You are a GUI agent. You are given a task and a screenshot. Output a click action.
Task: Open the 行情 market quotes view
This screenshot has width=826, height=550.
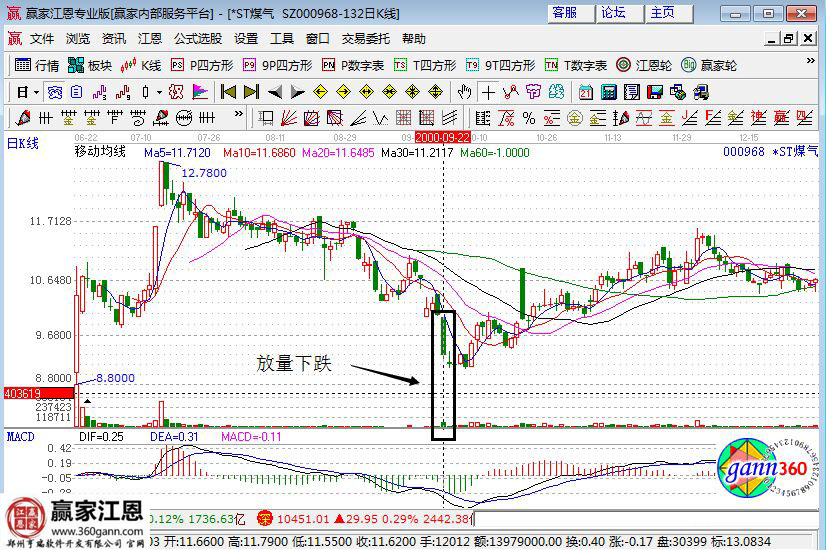point(36,65)
